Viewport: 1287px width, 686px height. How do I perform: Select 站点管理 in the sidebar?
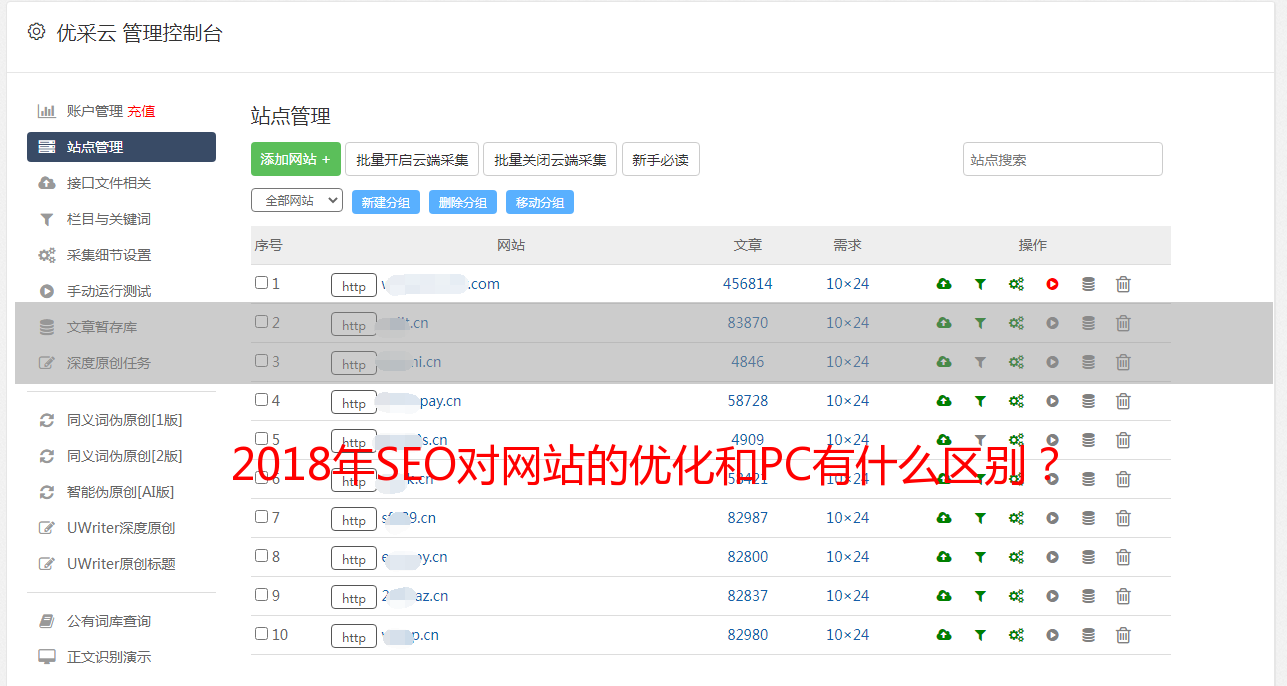tap(121, 147)
